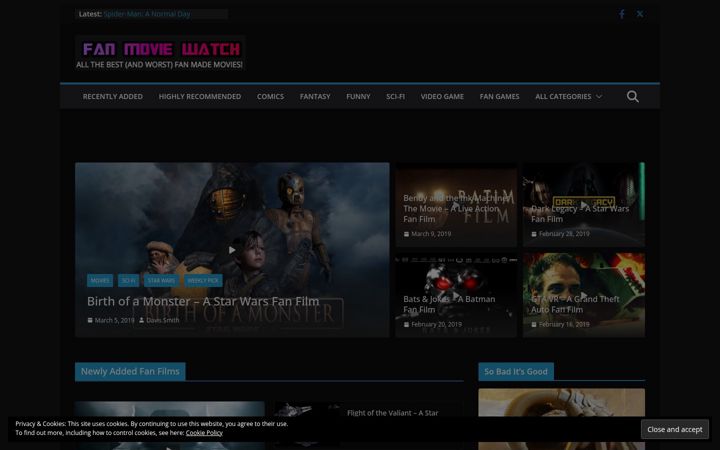Open the site search magnifier icon
Image resolution: width=720 pixels, height=450 pixels.
click(632, 96)
